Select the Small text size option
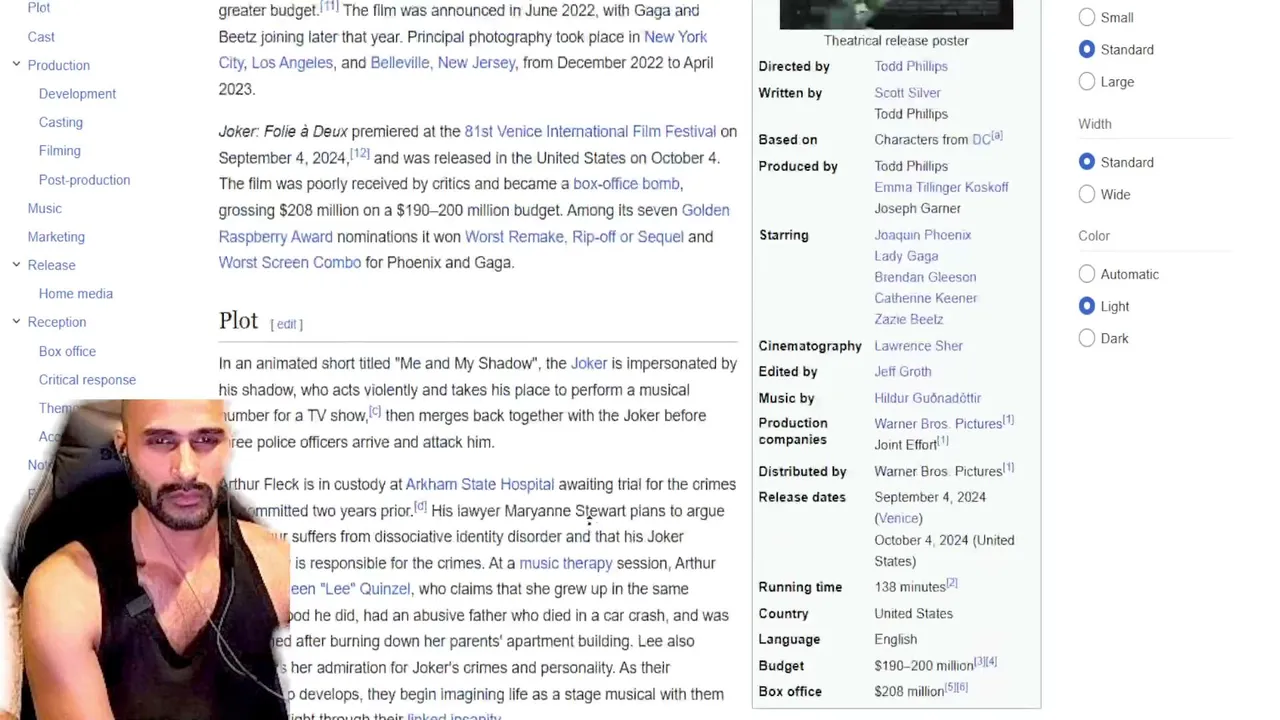 click(1087, 17)
